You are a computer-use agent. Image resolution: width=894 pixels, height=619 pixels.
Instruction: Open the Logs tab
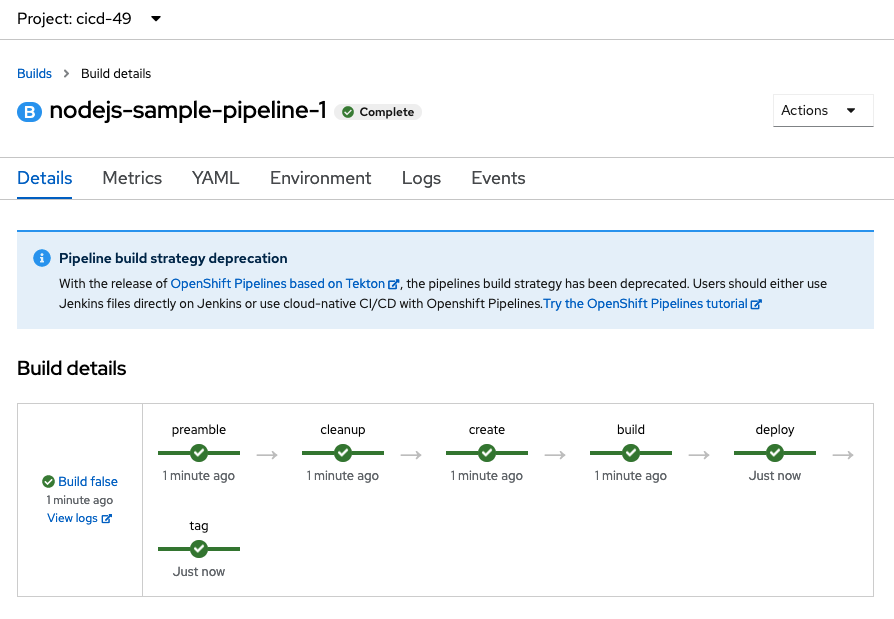coord(421,178)
